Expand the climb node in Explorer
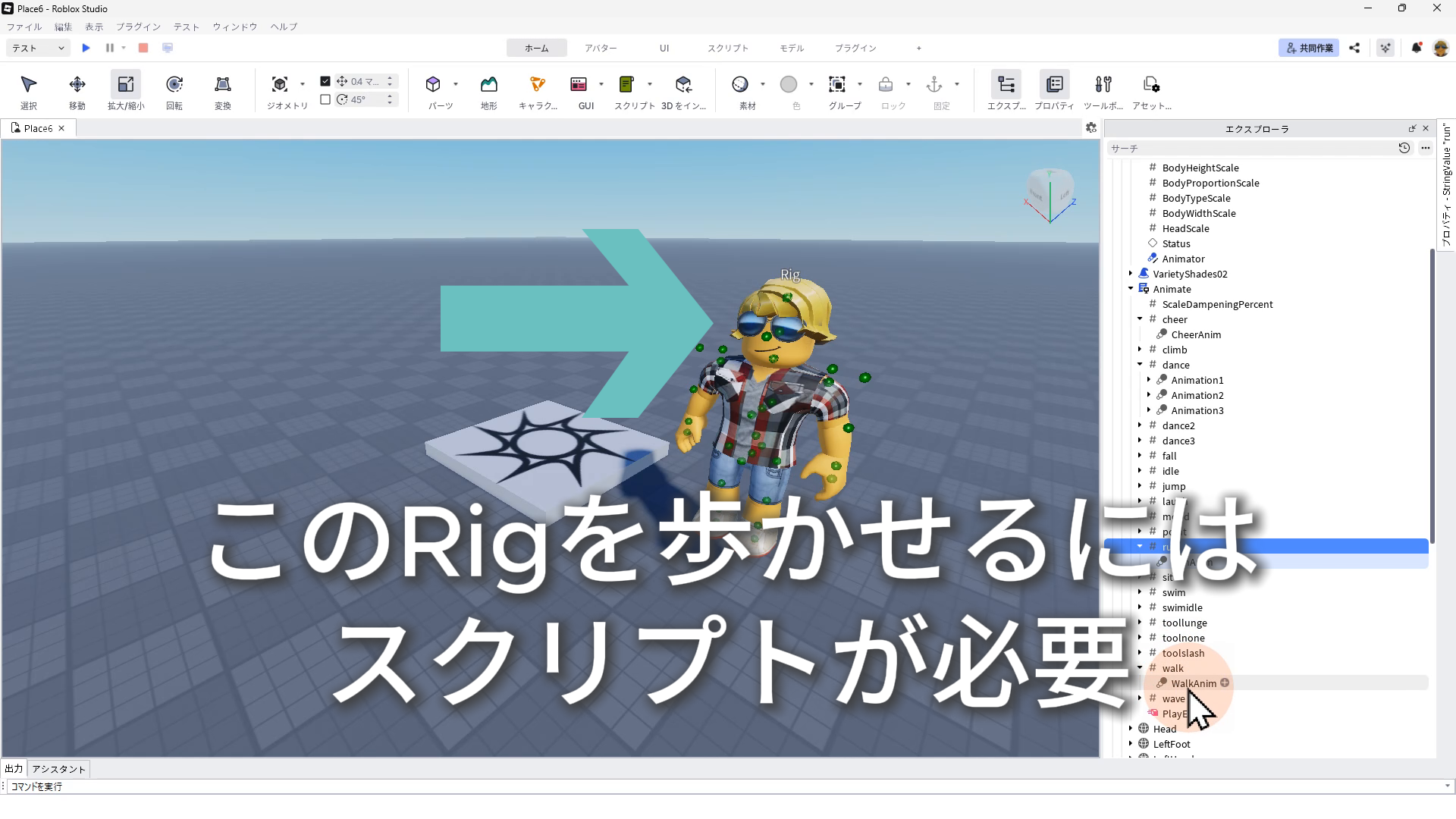The image size is (1456, 819). point(1140,350)
